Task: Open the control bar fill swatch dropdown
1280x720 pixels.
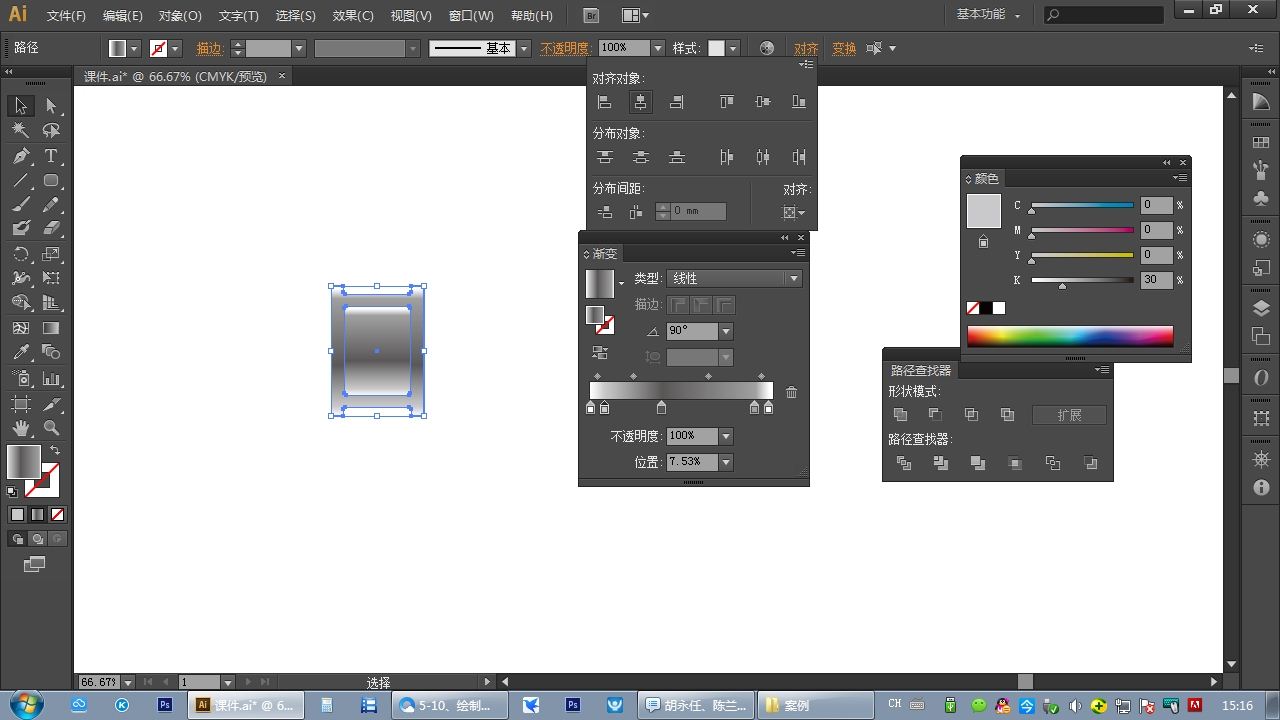Action: pyautogui.click(x=134, y=48)
